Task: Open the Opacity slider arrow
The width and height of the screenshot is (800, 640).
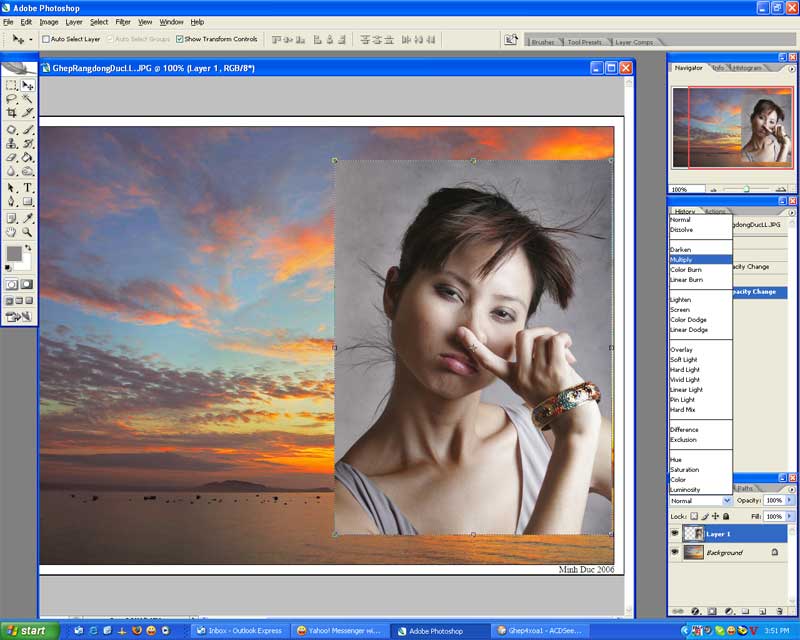Action: (x=789, y=501)
